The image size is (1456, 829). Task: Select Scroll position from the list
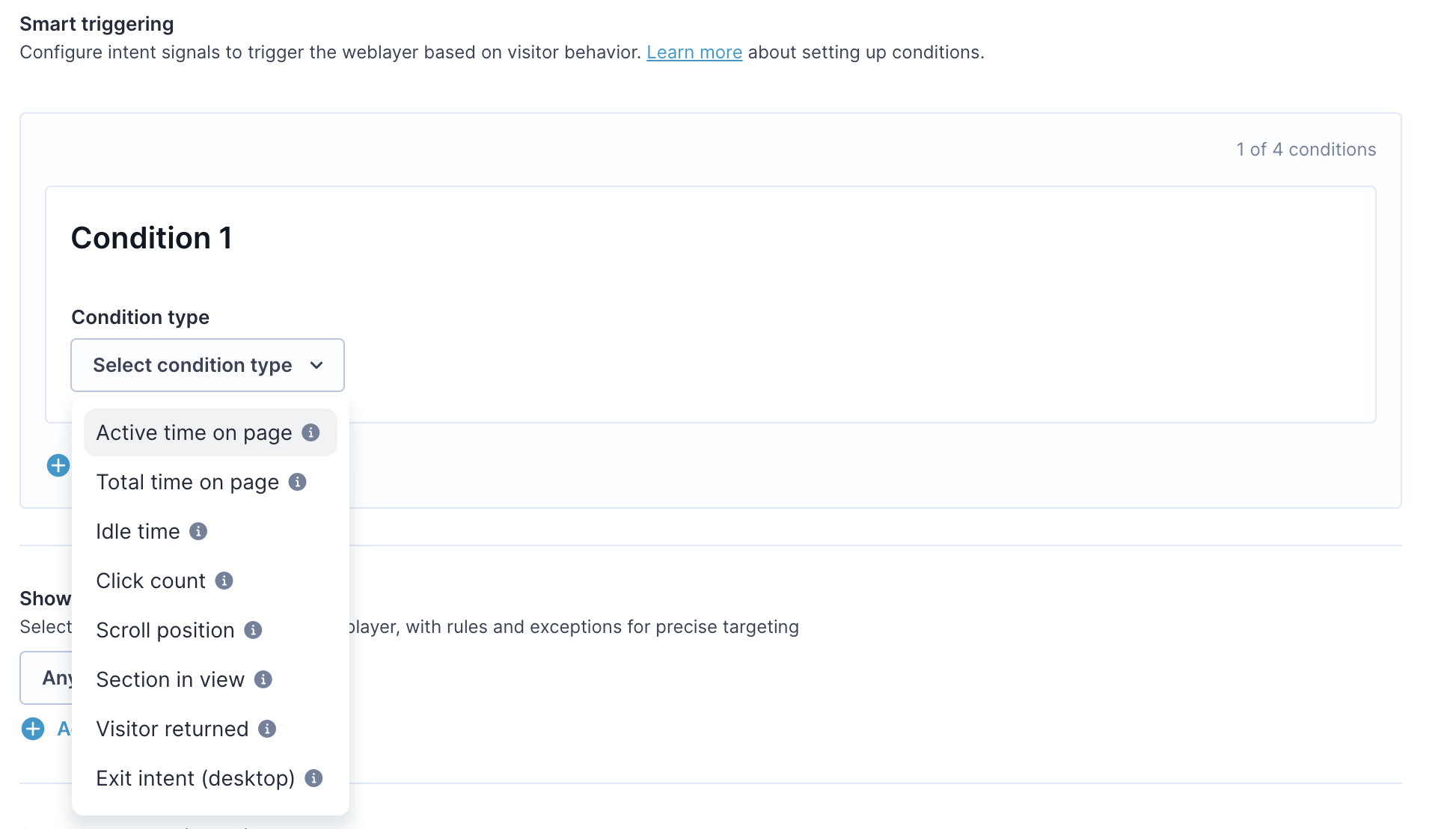coord(210,630)
